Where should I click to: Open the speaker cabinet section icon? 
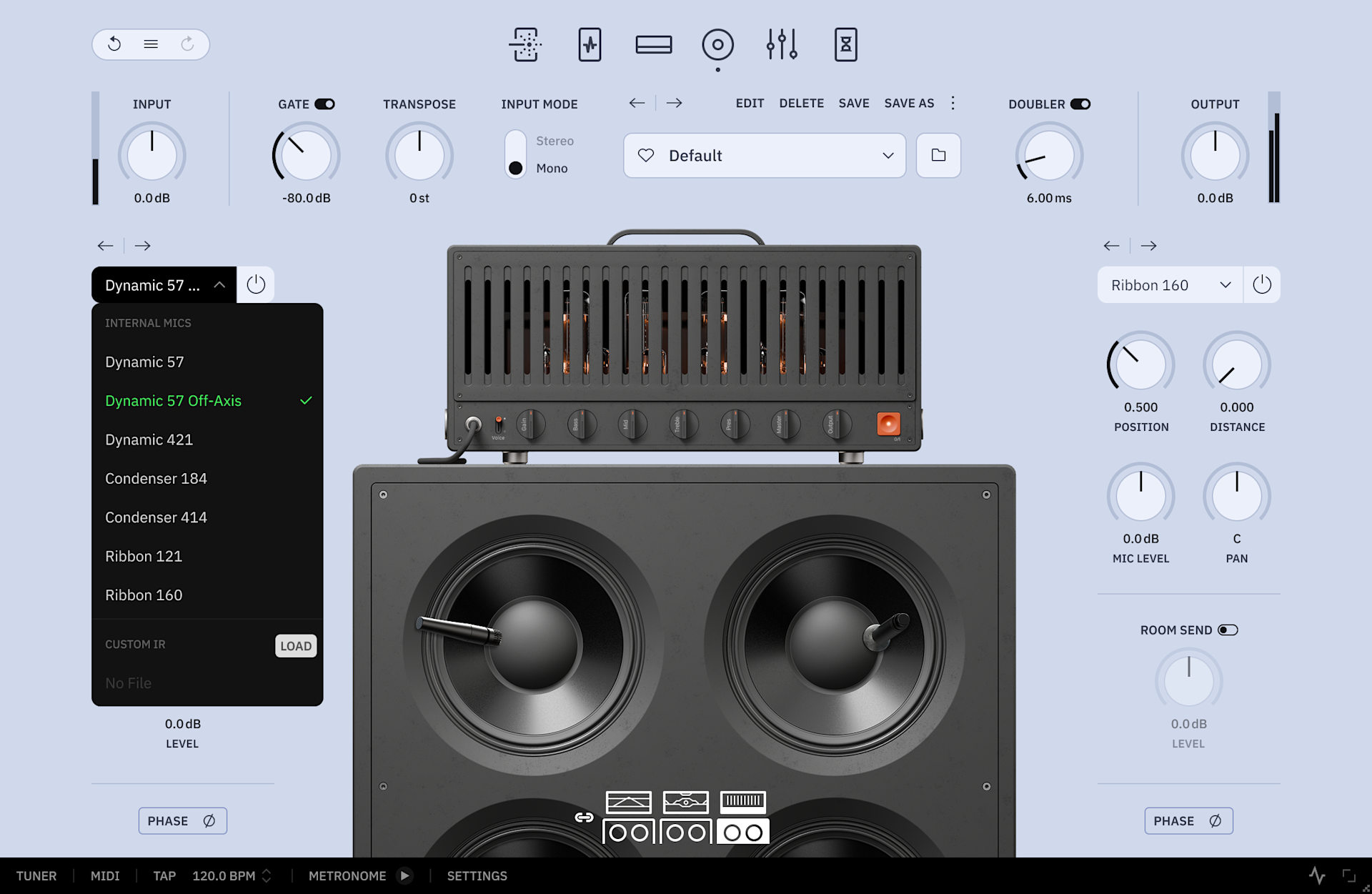tap(717, 44)
